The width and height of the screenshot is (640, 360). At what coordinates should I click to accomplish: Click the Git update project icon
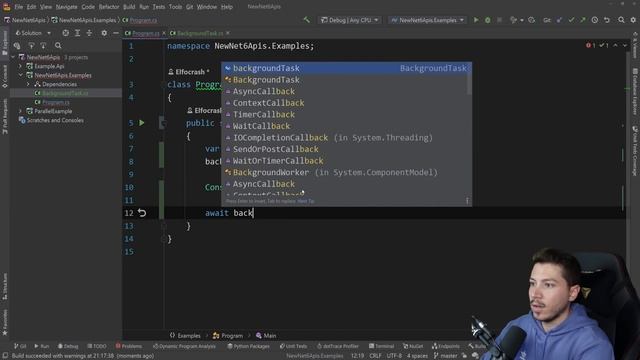click(x=559, y=20)
